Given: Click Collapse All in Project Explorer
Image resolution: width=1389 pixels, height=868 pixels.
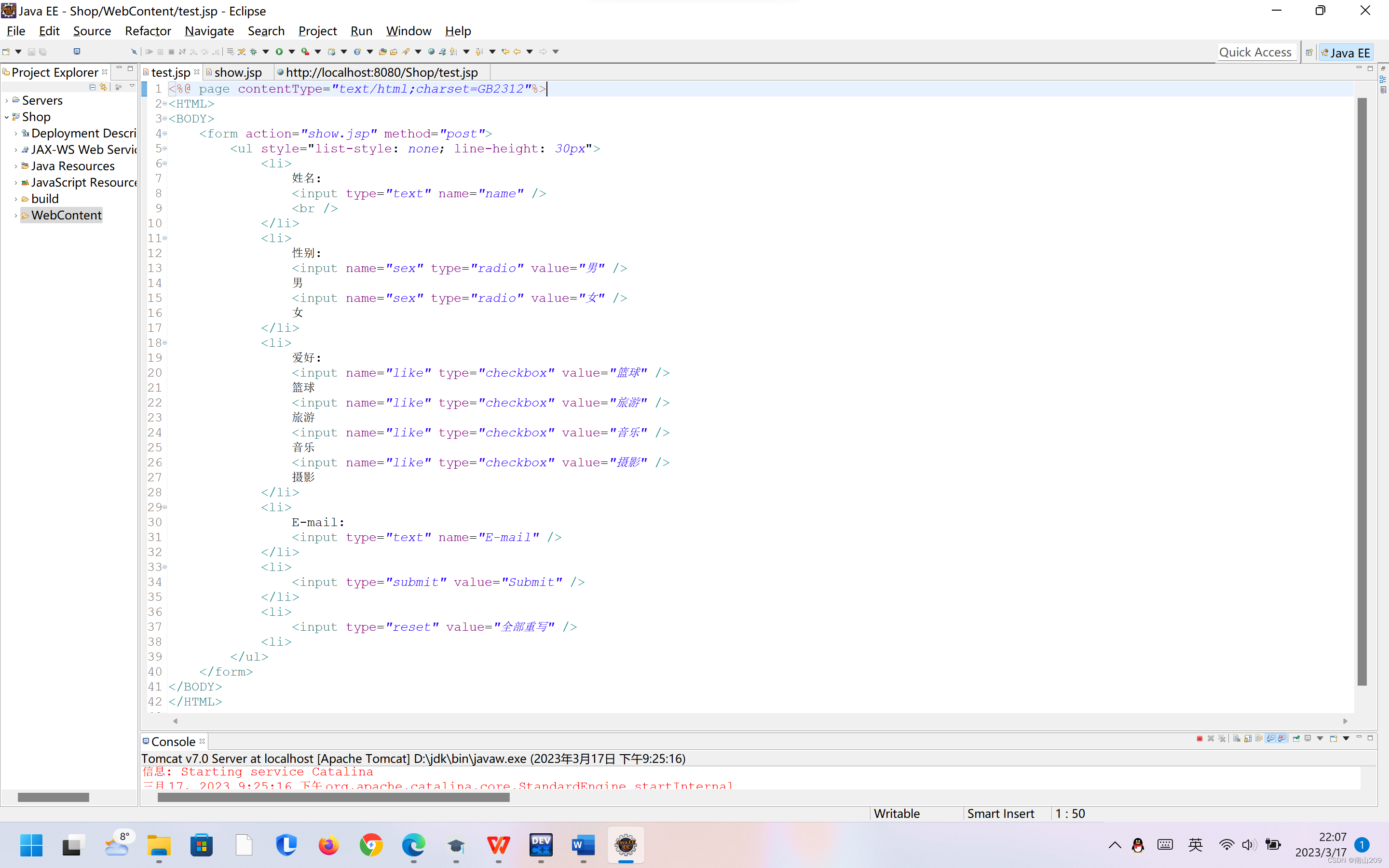Looking at the screenshot, I should [x=93, y=87].
